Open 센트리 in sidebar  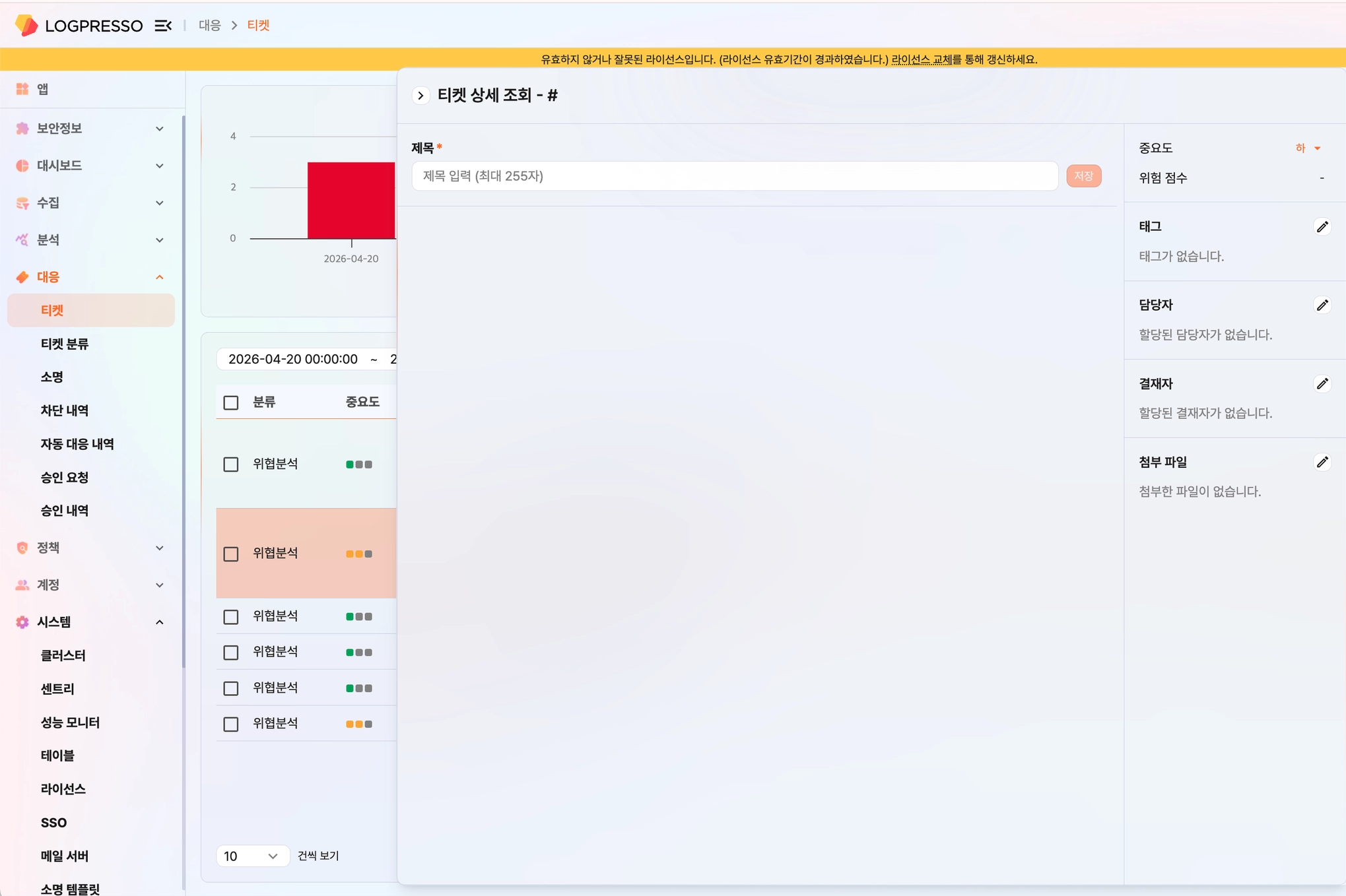(x=57, y=689)
